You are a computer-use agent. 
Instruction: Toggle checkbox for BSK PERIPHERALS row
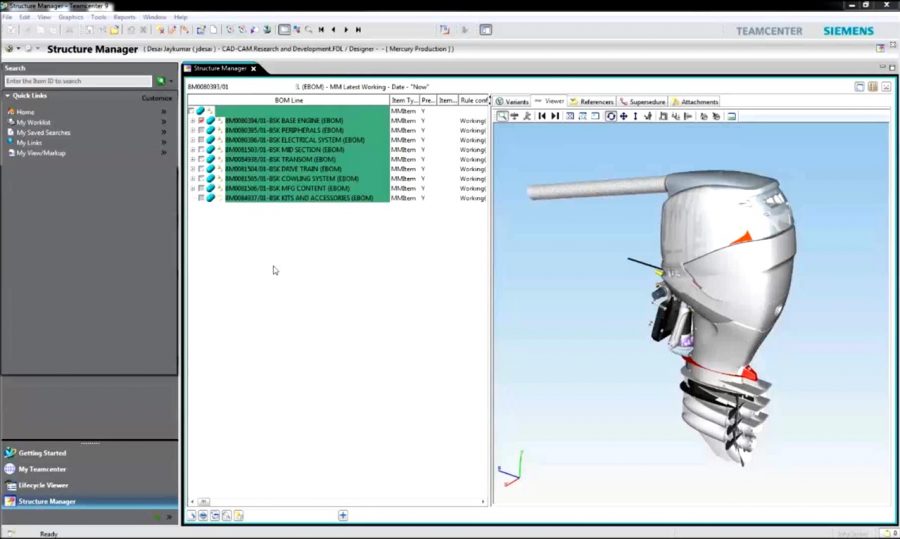[x=201, y=130]
